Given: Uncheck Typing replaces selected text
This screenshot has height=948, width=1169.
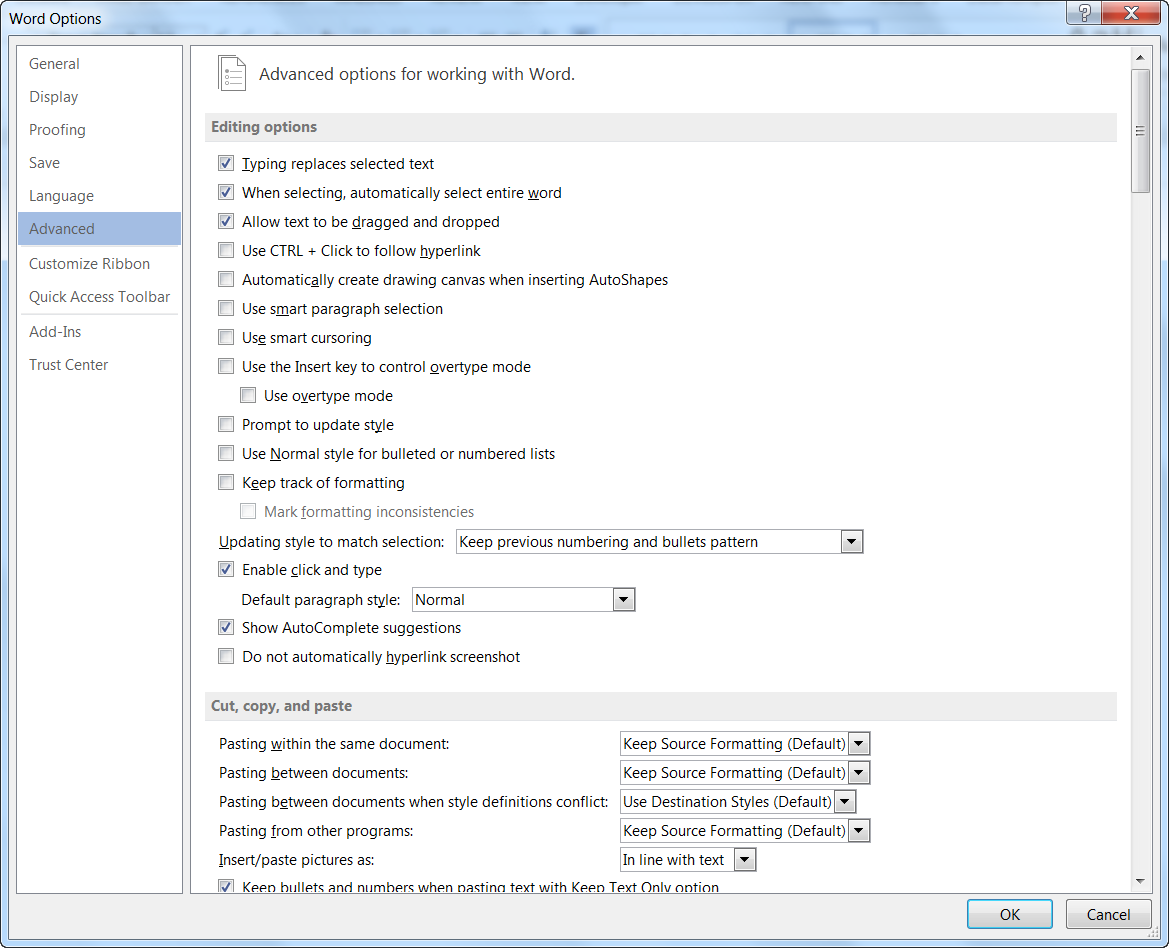Looking at the screenshot, I should [226, 163].
